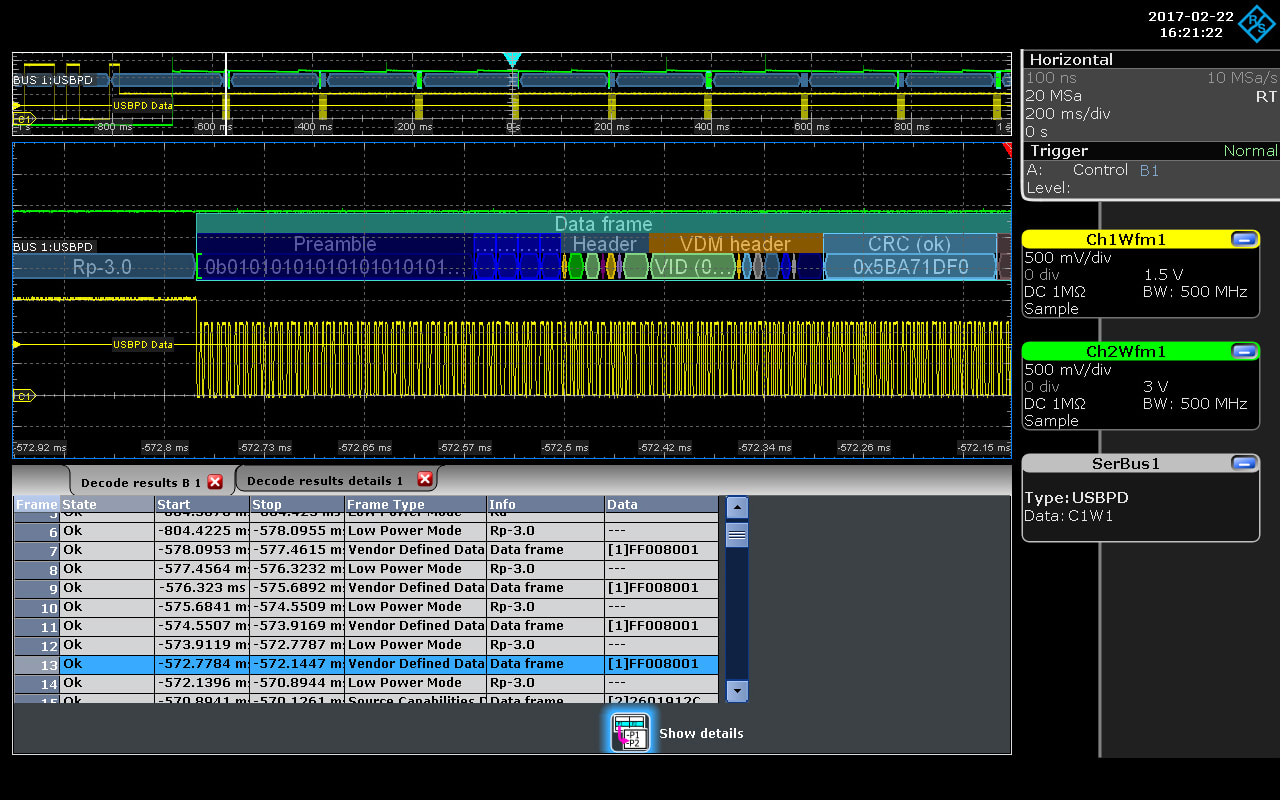Click the Preamble decode segment

click(x=334, y=244)
